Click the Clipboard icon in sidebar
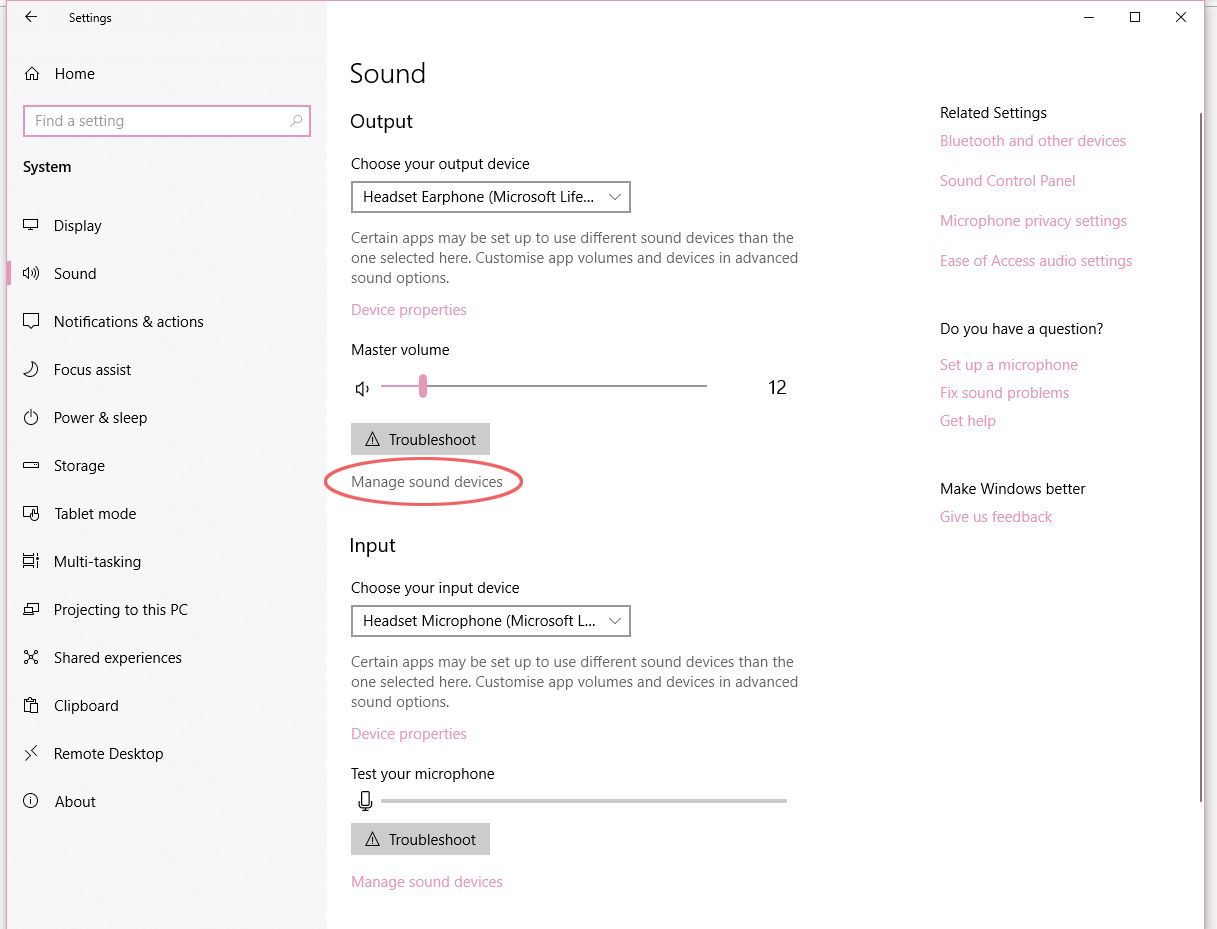This screenshot has height=929, width=1217. [x=32, y=706]
